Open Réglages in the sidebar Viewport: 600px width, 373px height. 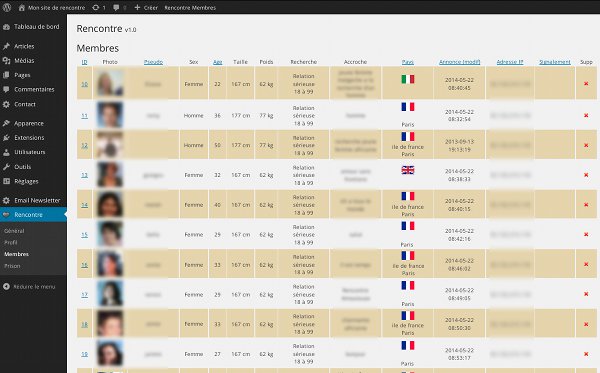26,181
